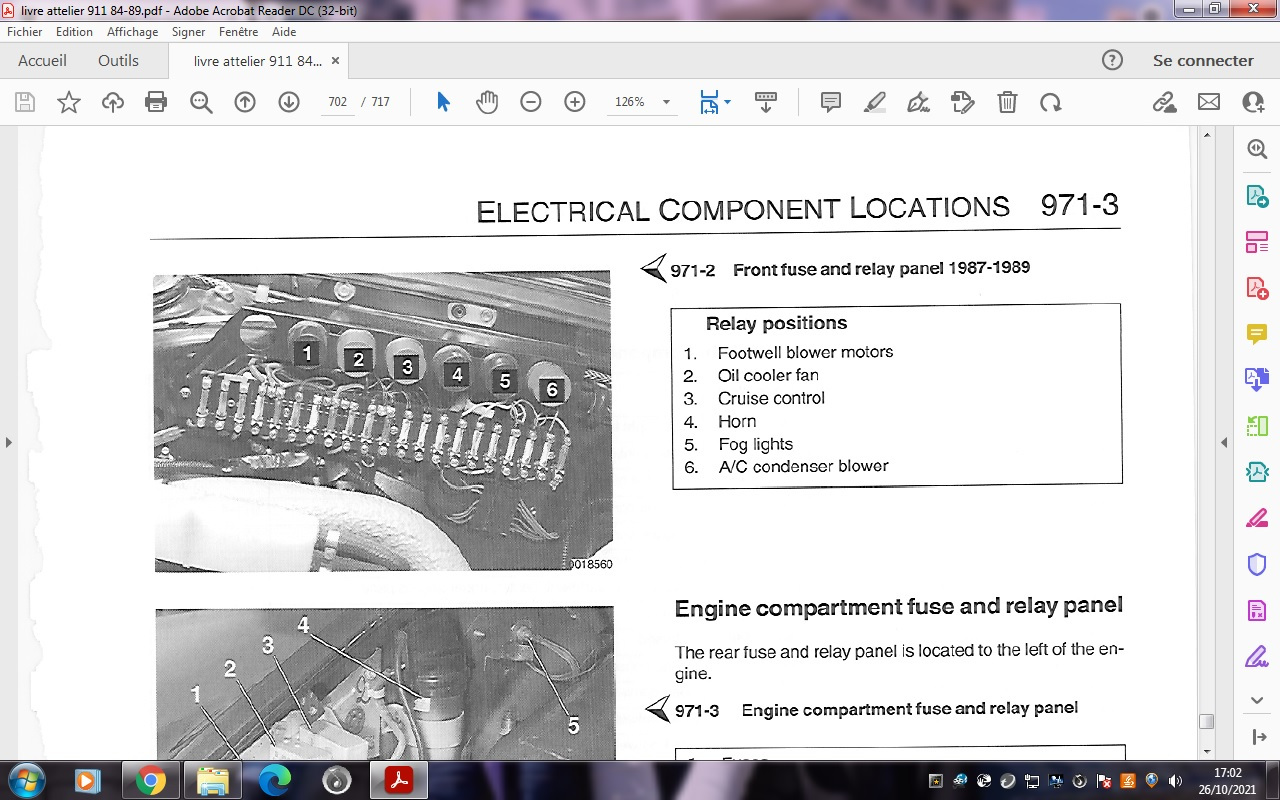The height and width of the screenshot is (800, 1280).
Task: Upload the file to cloud storage
Action: [113, 102]
